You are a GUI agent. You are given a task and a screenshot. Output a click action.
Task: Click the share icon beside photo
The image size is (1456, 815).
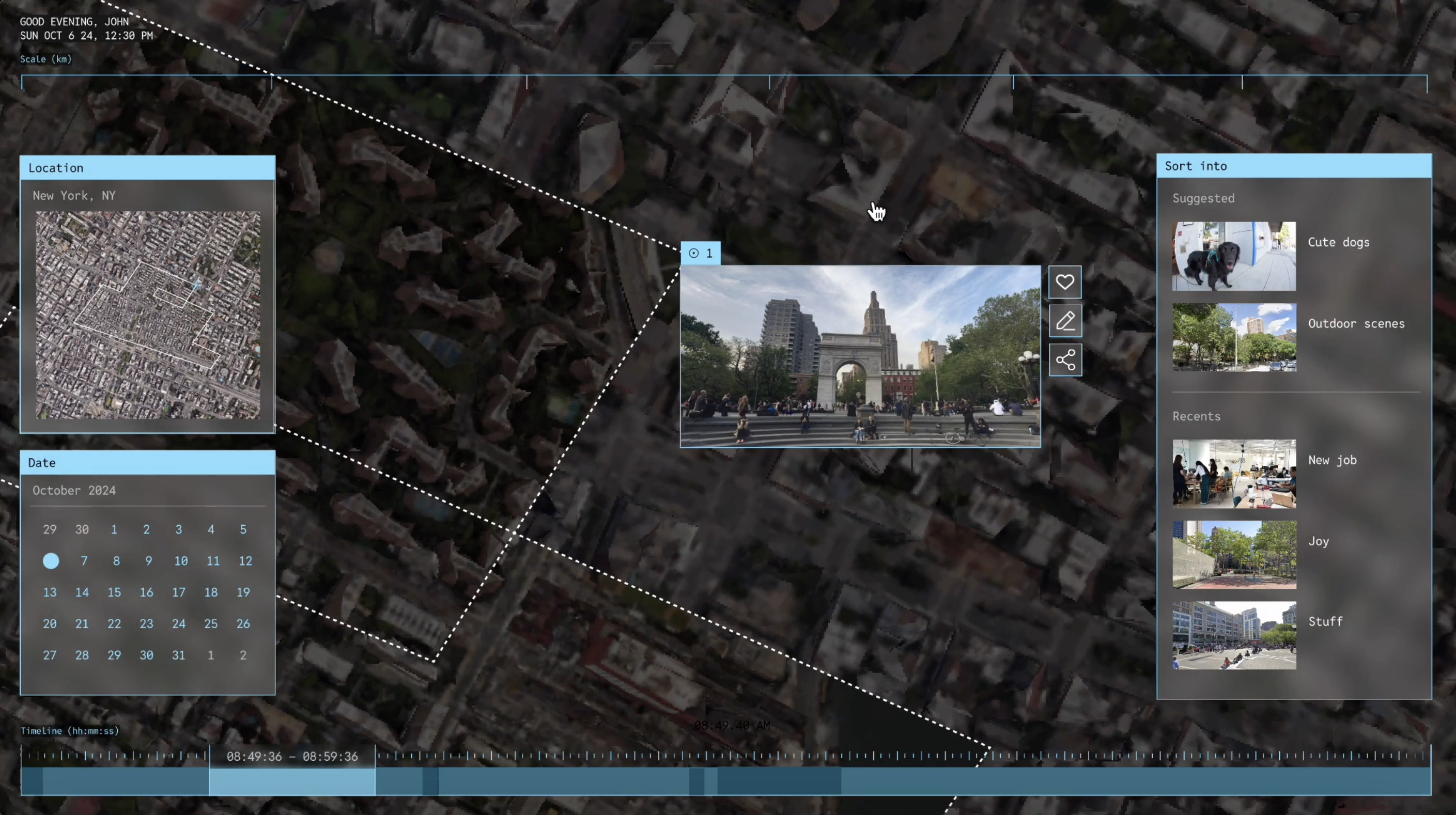click(1065, 359)
